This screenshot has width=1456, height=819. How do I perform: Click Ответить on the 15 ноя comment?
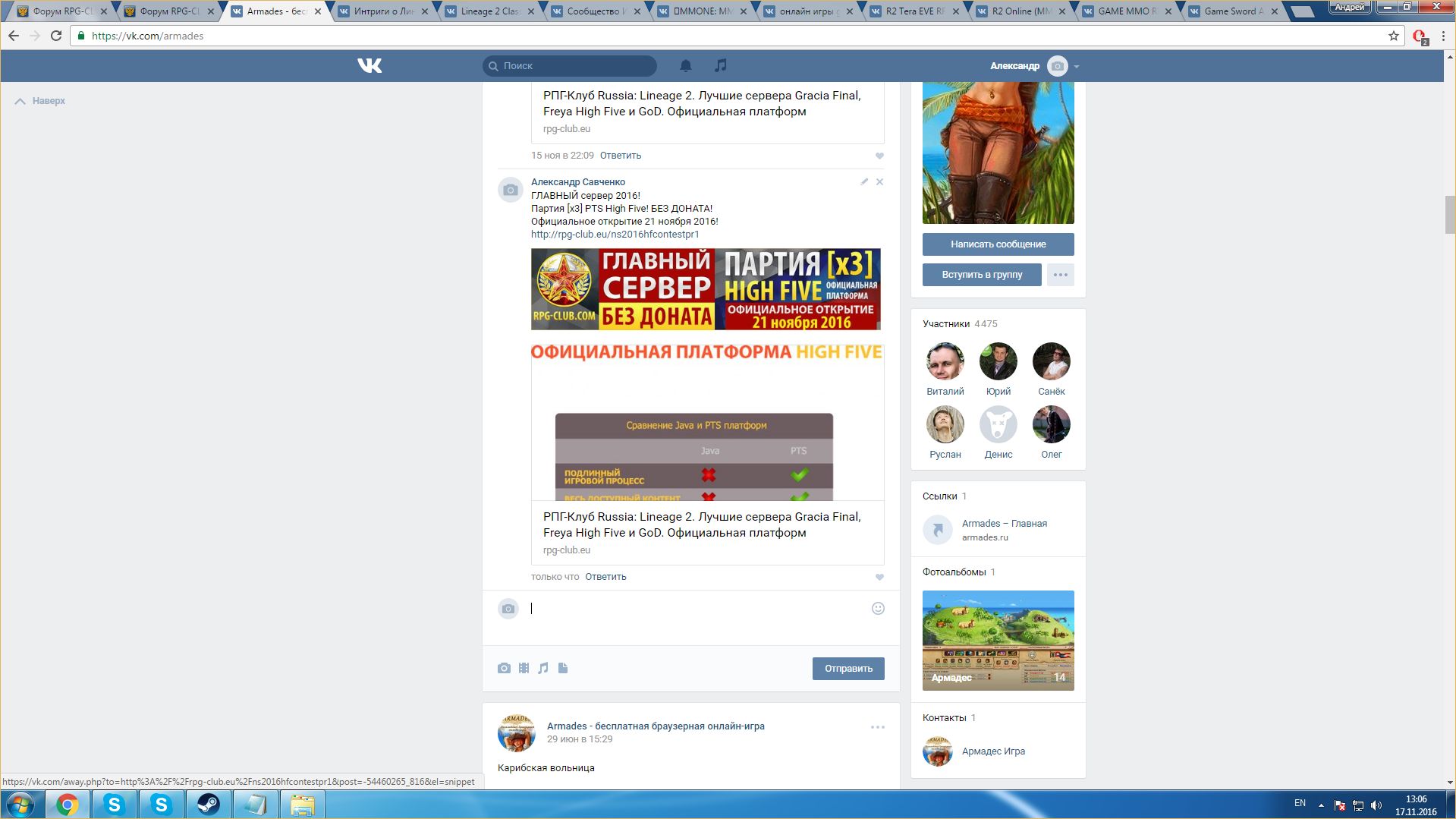(621, 156)
